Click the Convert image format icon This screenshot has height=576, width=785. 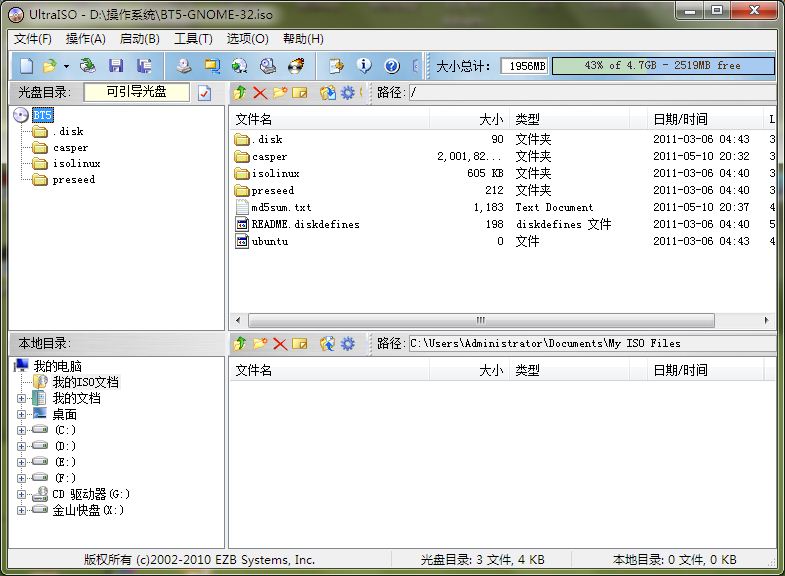tap(239, 66)
